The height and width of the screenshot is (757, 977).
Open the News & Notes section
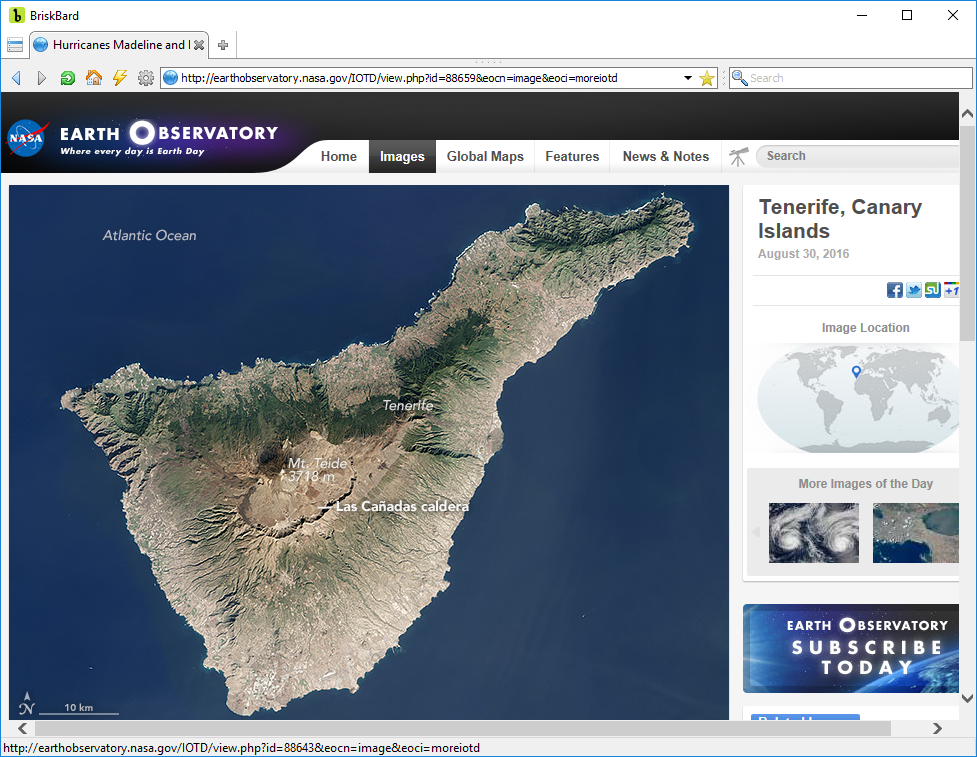coord(665,156)
